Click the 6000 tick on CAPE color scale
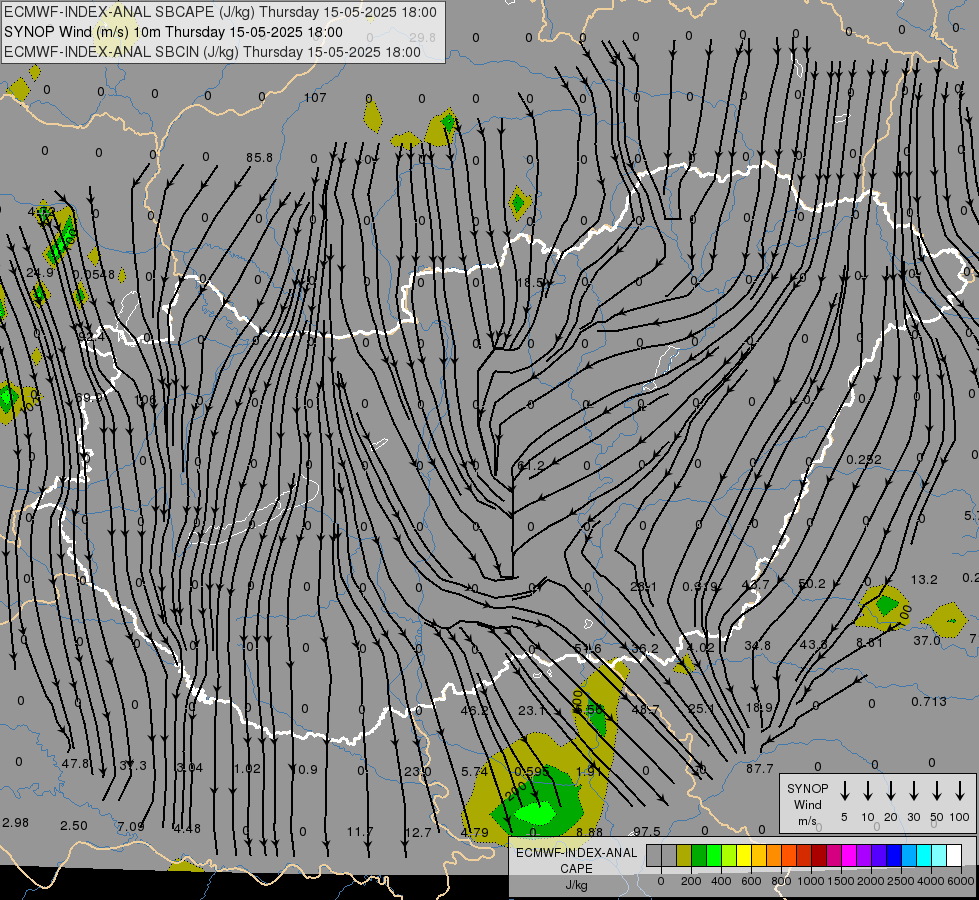This screenshot has height=900, width=979. (x=961, y=881)
